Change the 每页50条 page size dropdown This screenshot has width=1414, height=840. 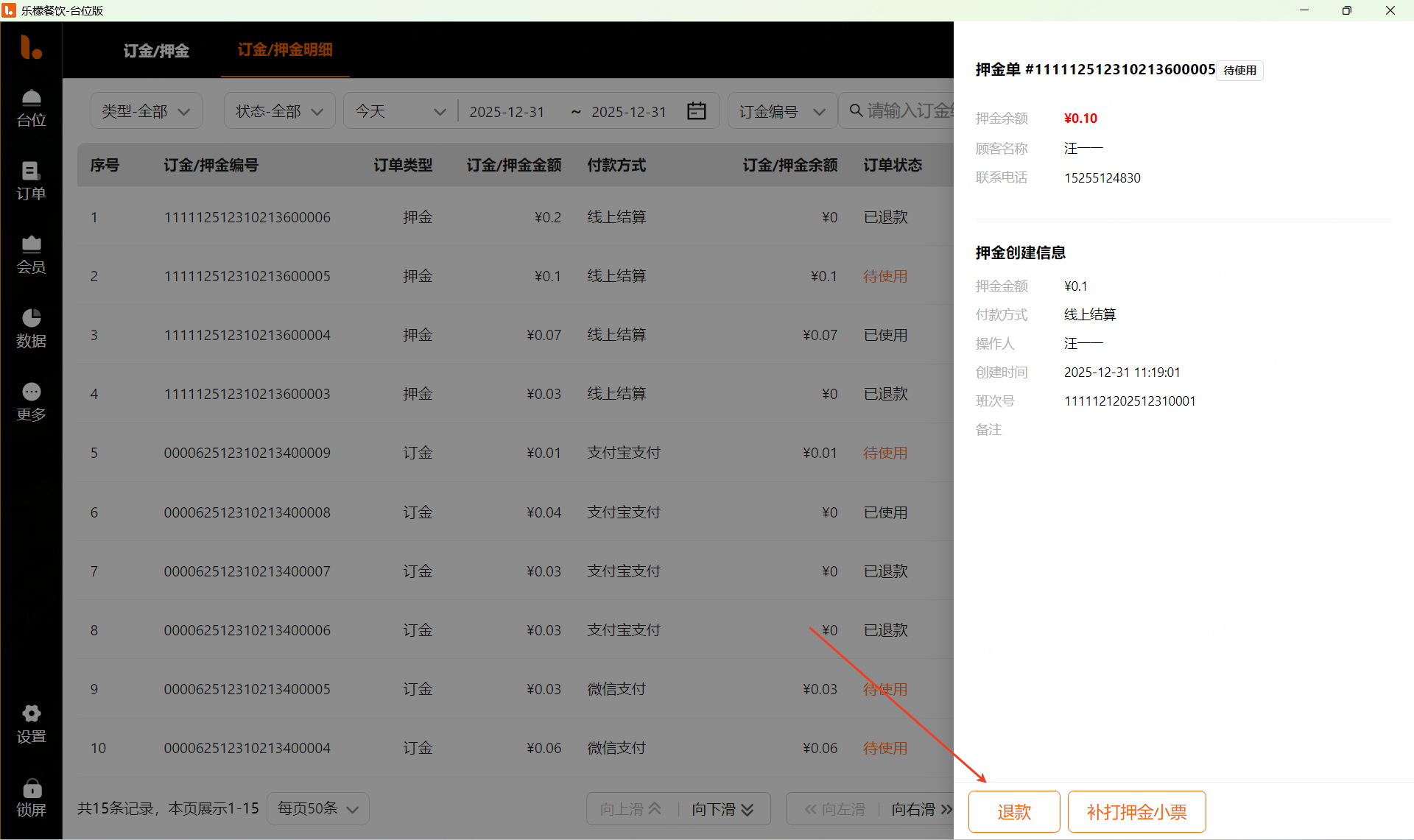pos(317,808)
